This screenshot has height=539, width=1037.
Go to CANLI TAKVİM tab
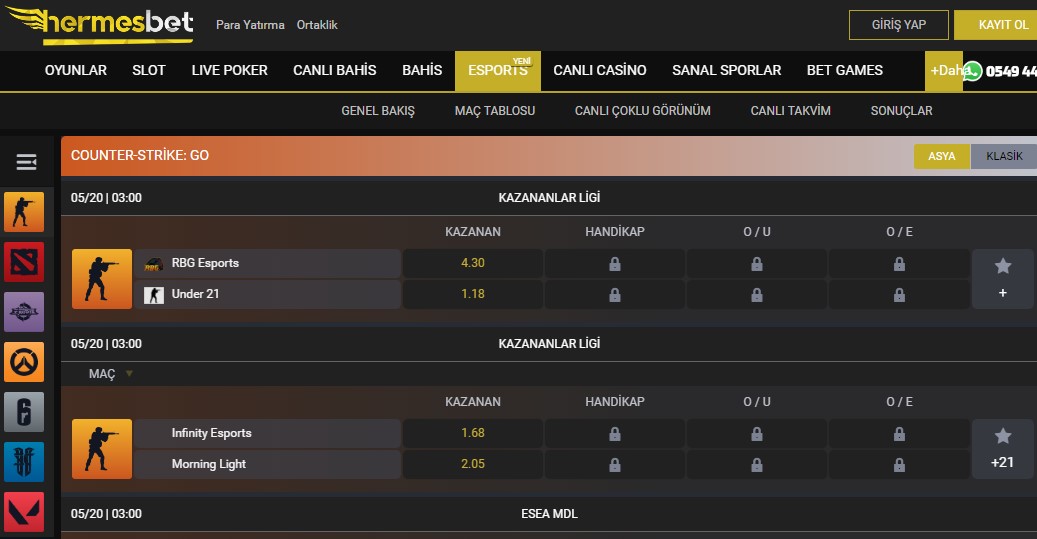point(790,111)
